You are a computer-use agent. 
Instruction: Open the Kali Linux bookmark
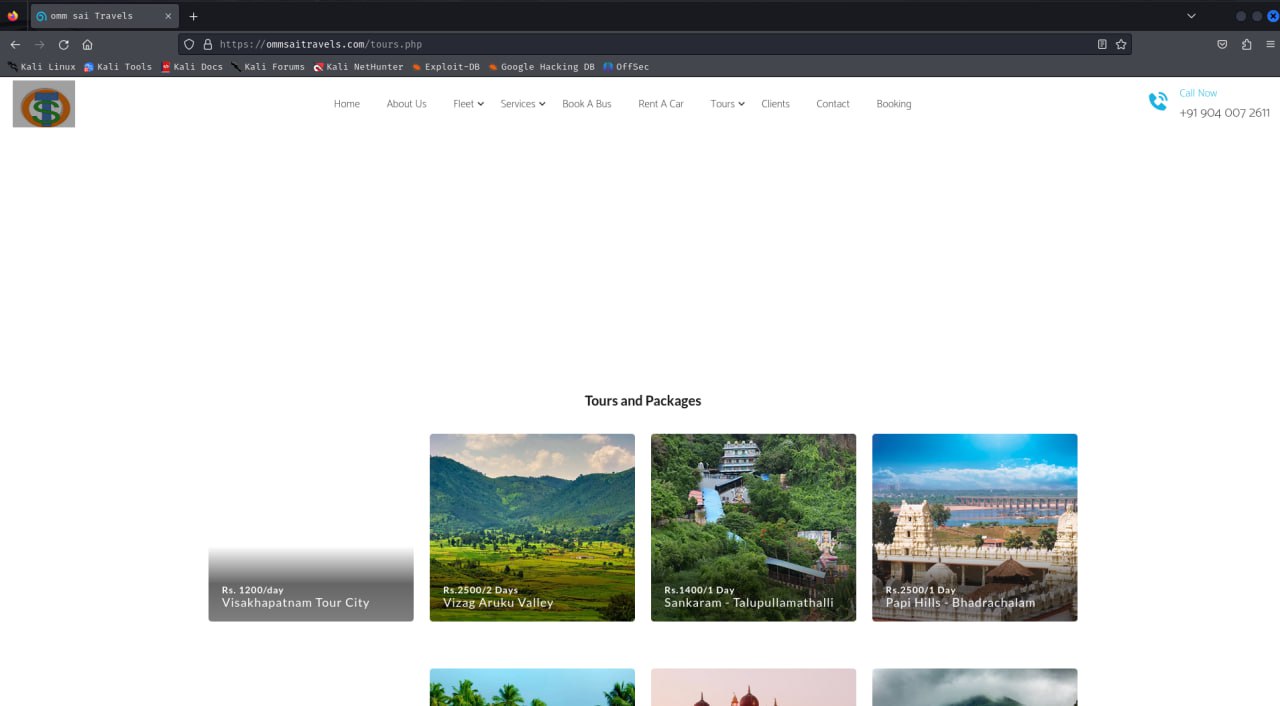[42, 67]
